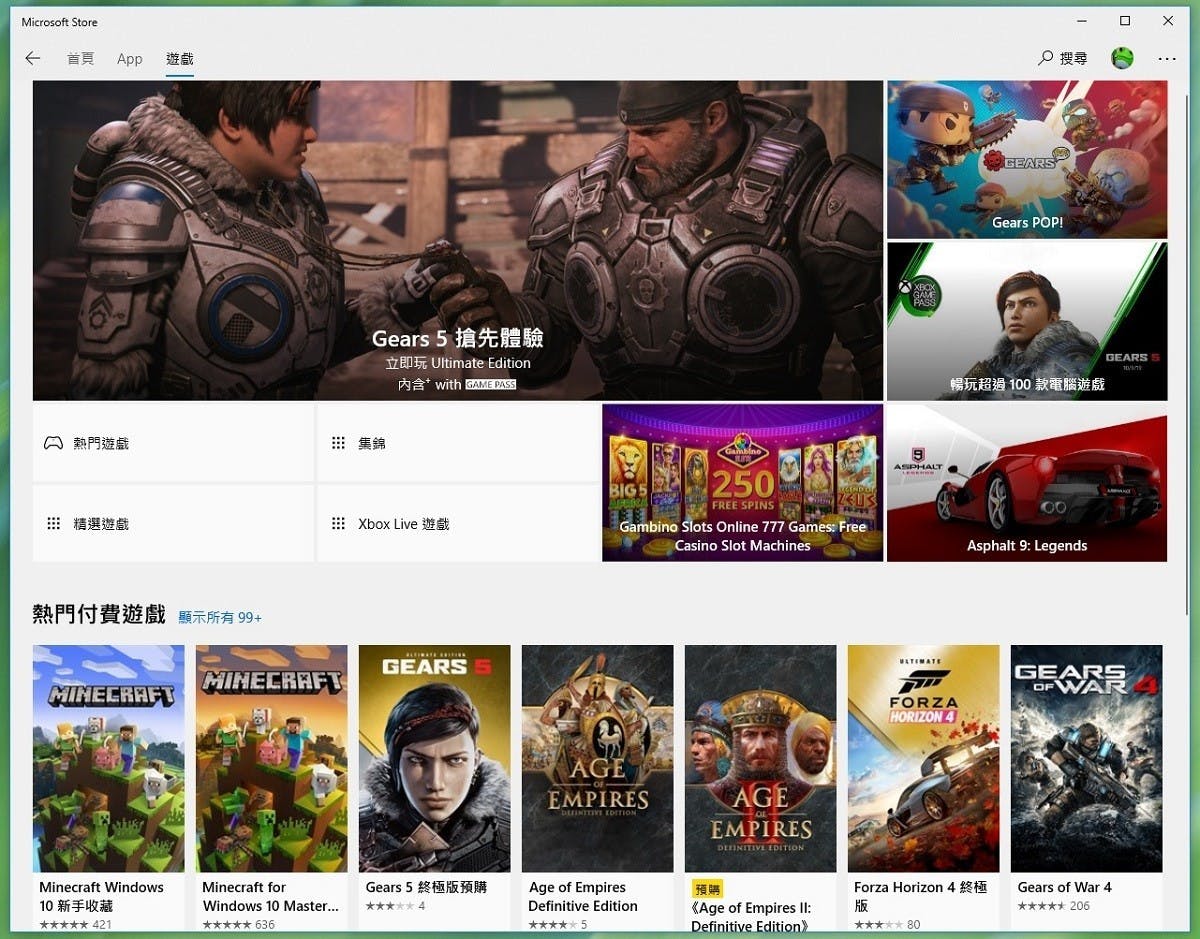Open the Gears POP! promo tile
1200x939 pixels.
pyautogui.click(x=1027, y=159)
